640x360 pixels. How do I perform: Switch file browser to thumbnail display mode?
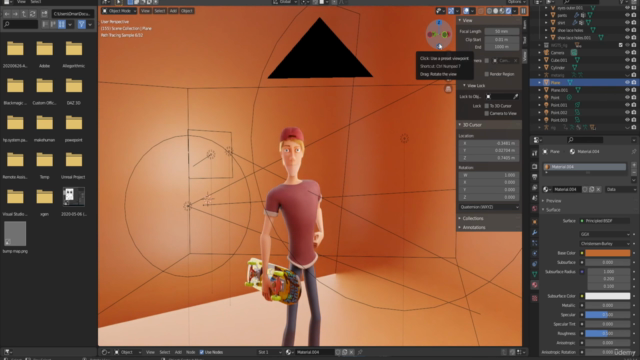coord(62,24)
